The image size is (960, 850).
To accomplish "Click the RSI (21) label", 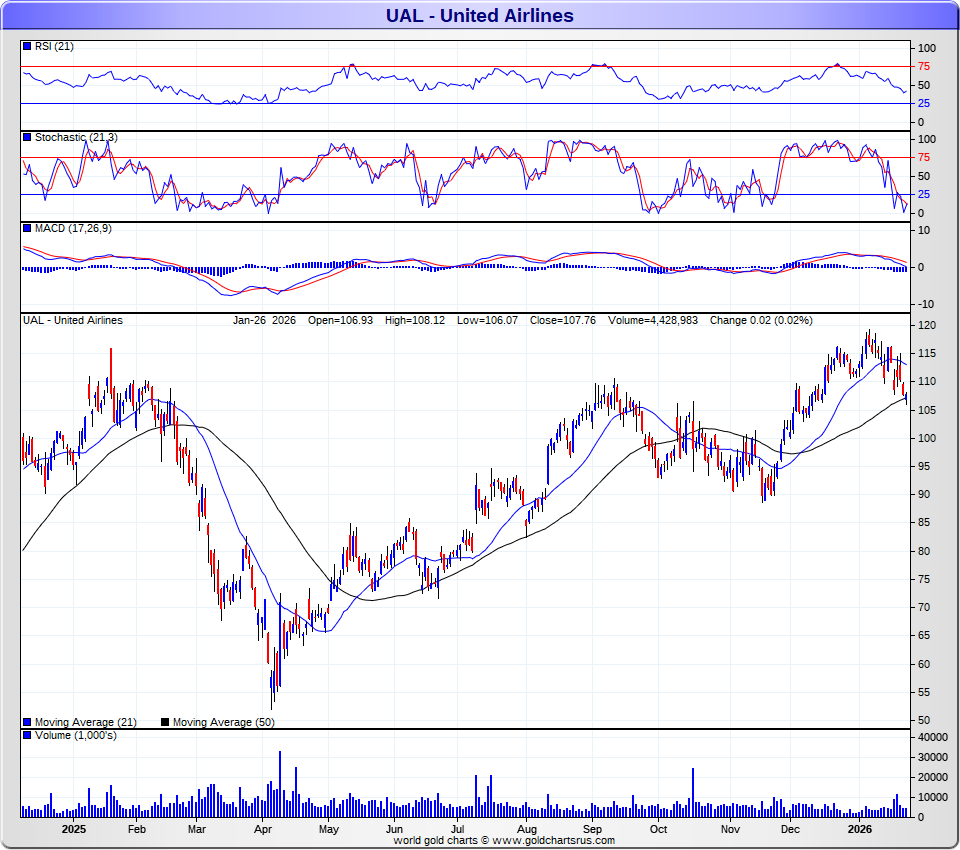I will pyautogui.click(x=54, y=47).
